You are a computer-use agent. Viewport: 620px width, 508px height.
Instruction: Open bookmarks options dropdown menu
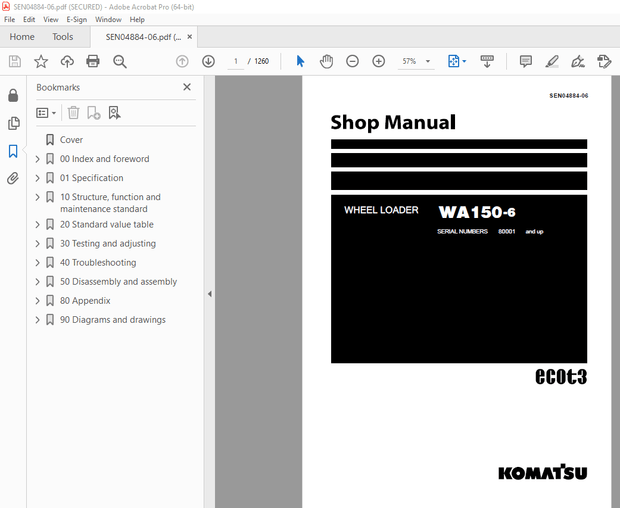(x=46, y=113)
